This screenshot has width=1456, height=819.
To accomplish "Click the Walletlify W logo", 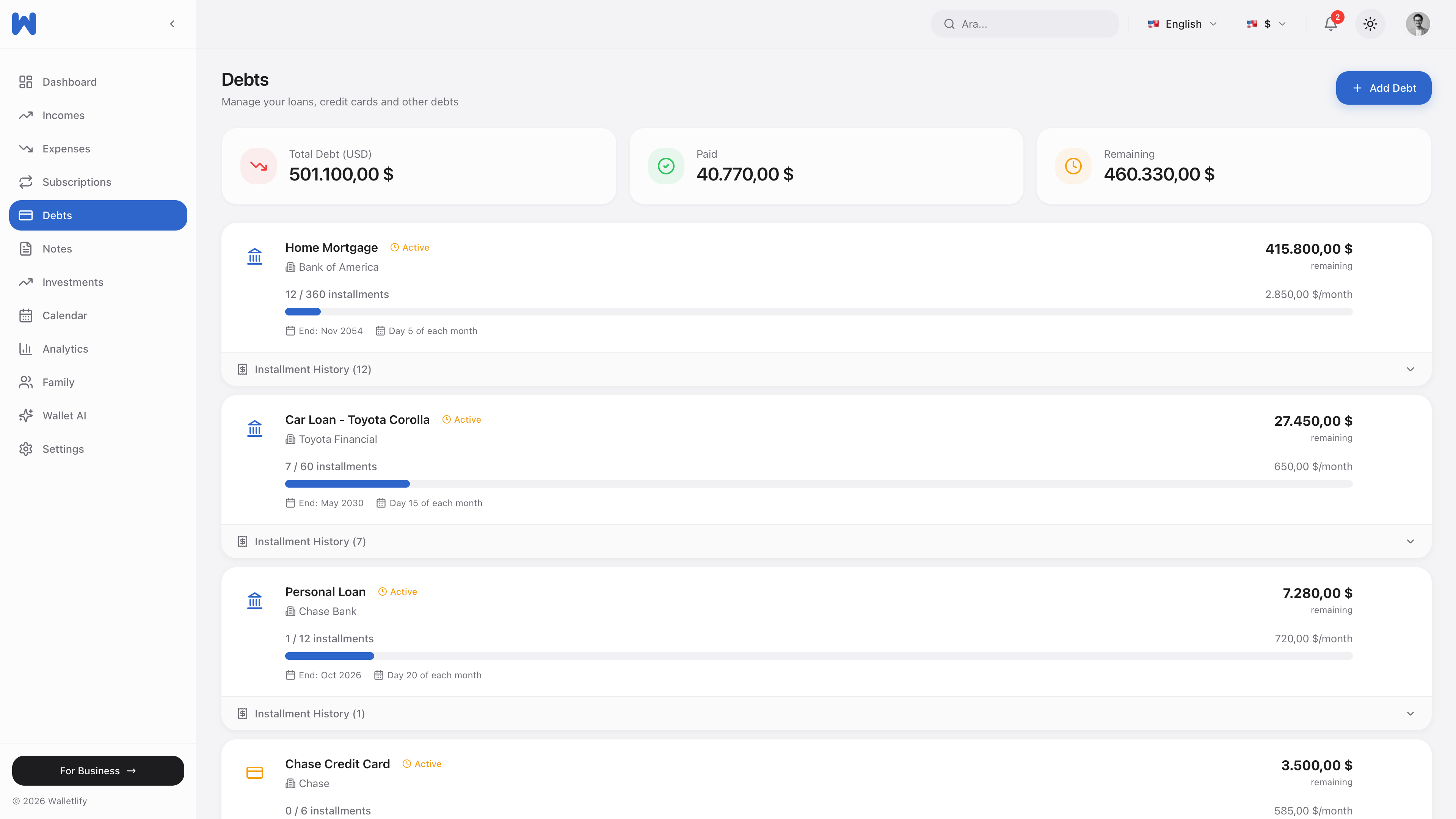I will click(24, 24).
